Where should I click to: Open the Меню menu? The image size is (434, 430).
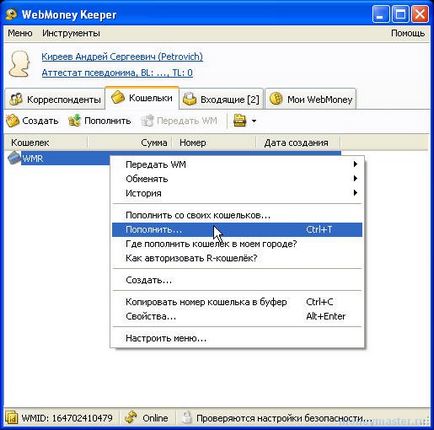click(x=20, y=33)
